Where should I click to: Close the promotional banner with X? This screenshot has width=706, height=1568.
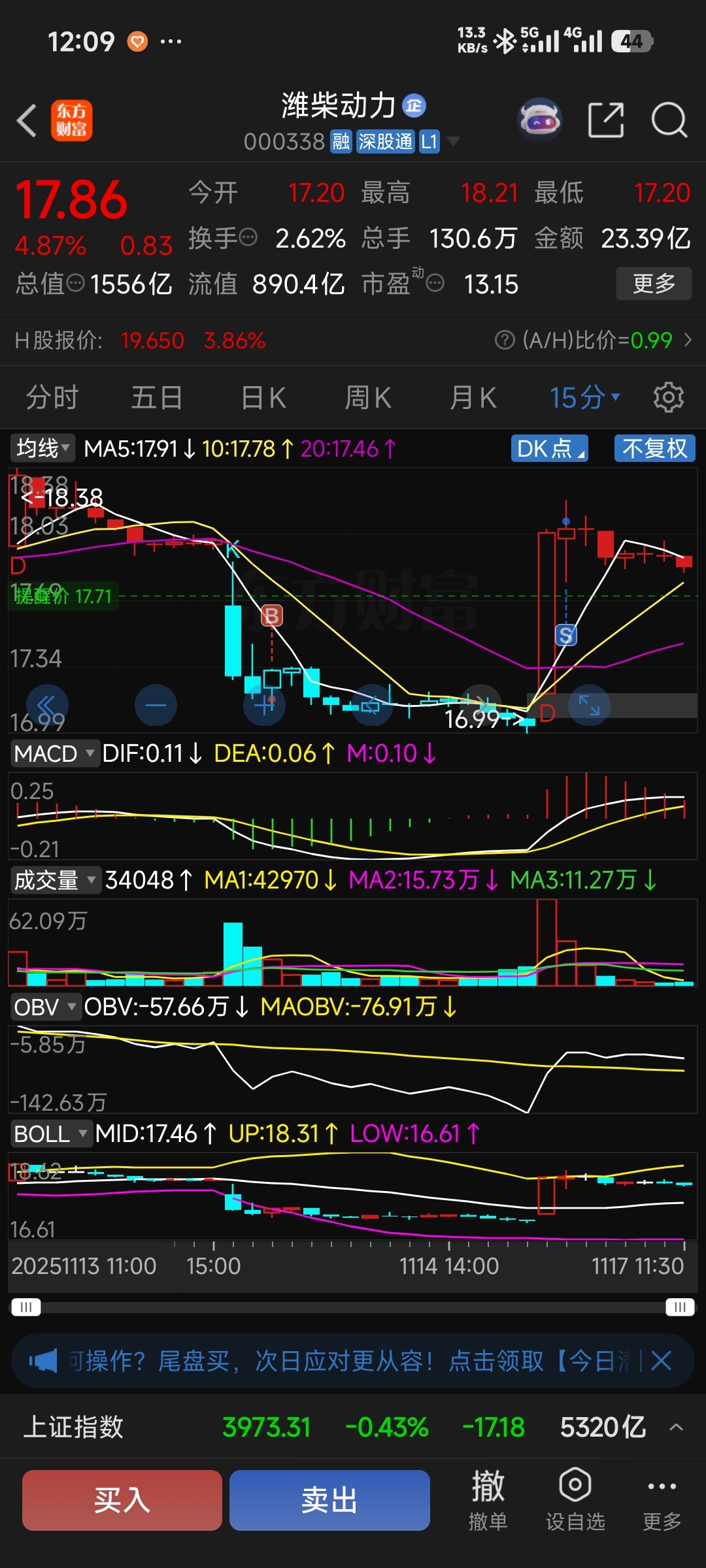pyautogui.click(x=662, y=1362)
